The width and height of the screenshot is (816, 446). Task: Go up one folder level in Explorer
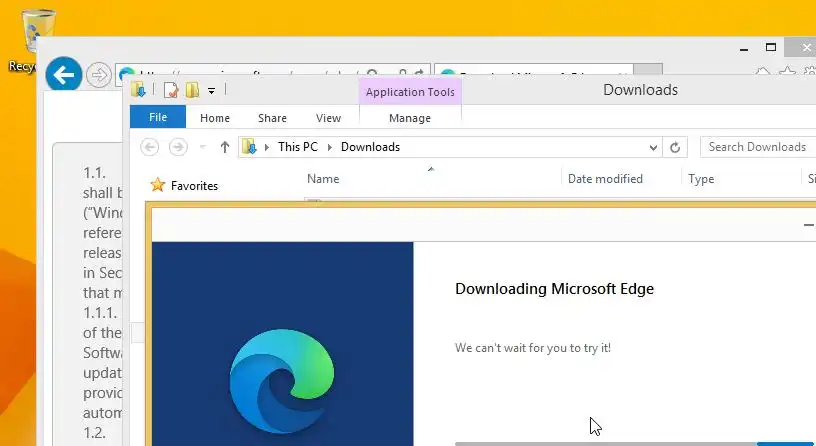tap(225, 147)
